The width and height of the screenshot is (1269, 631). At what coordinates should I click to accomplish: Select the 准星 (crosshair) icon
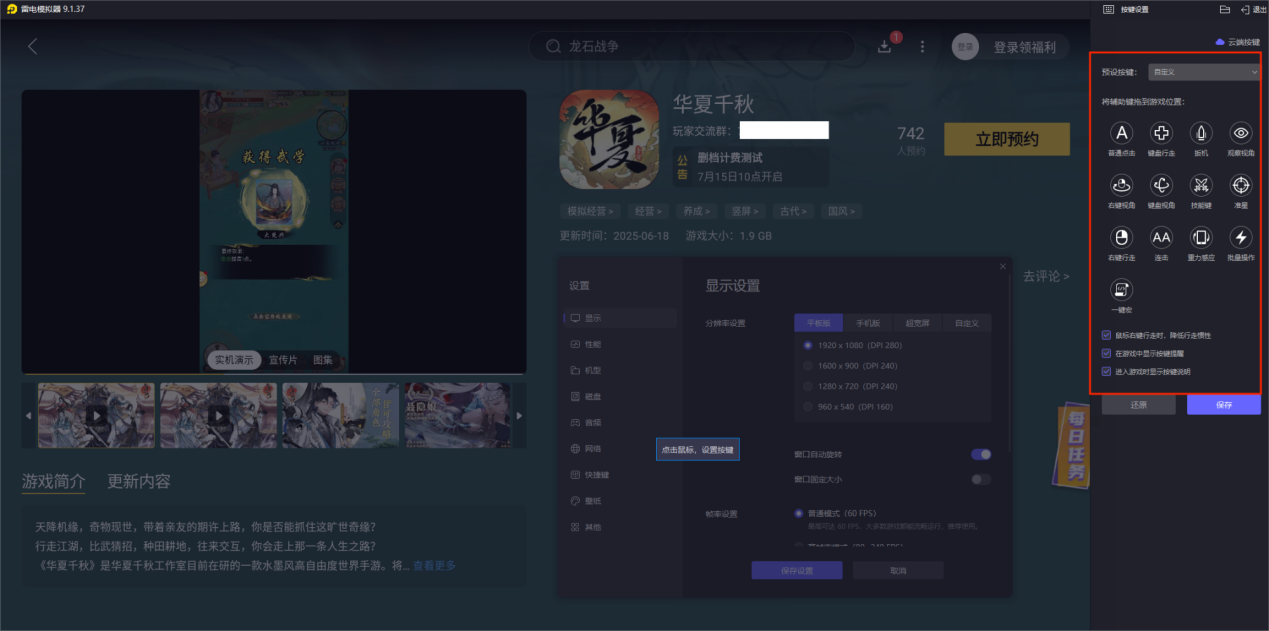coord(1241,185)
